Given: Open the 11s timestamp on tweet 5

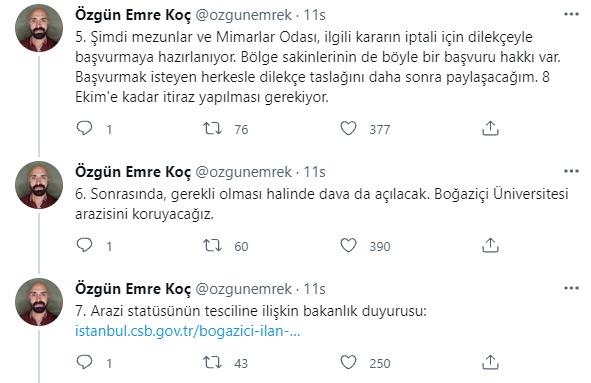Looking at the screenshot, I should pyautogui.click(x=314, y=15).
